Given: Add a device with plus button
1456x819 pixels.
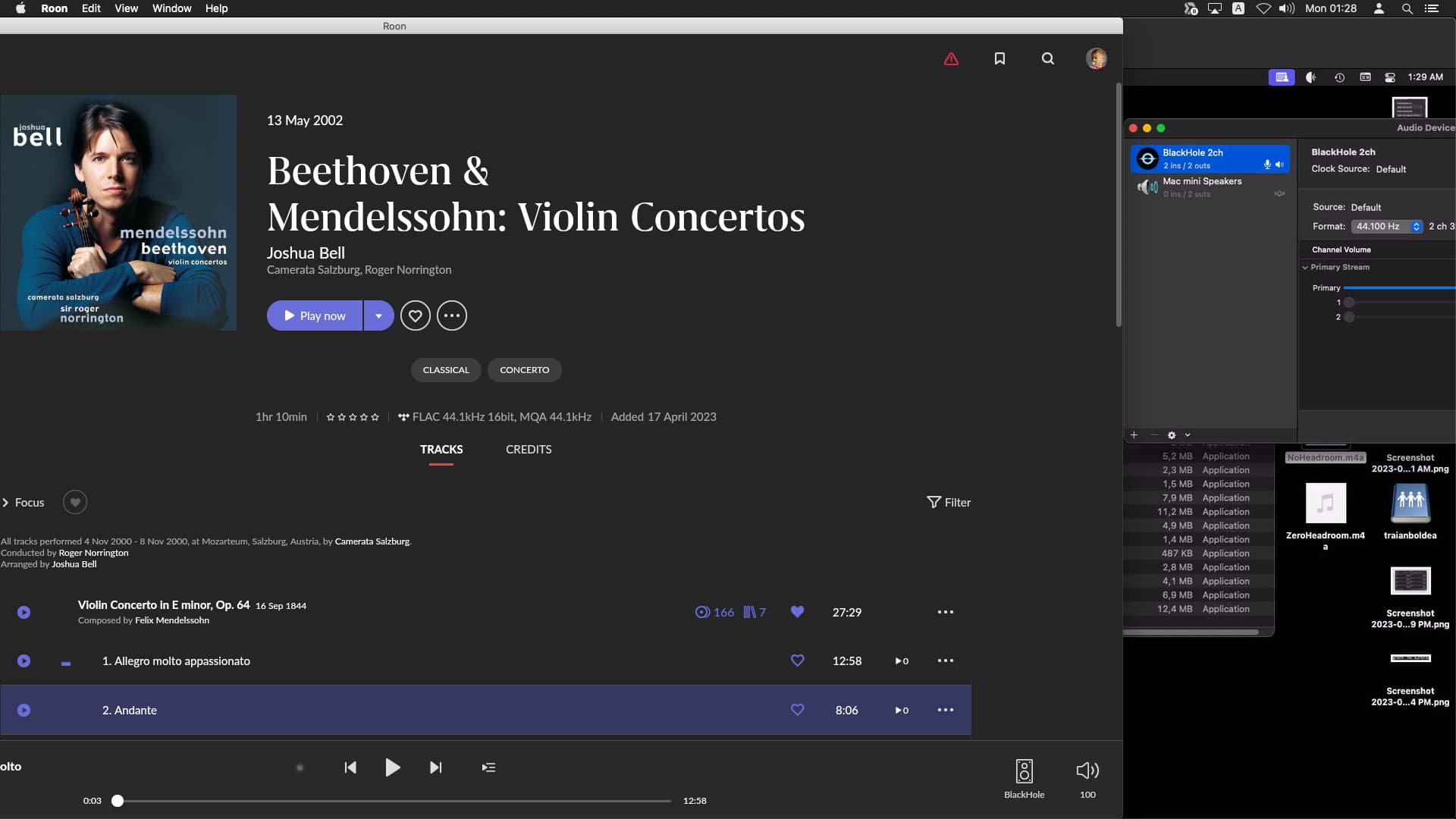Looking at the screenshot, I should (x=1134, y=435).
